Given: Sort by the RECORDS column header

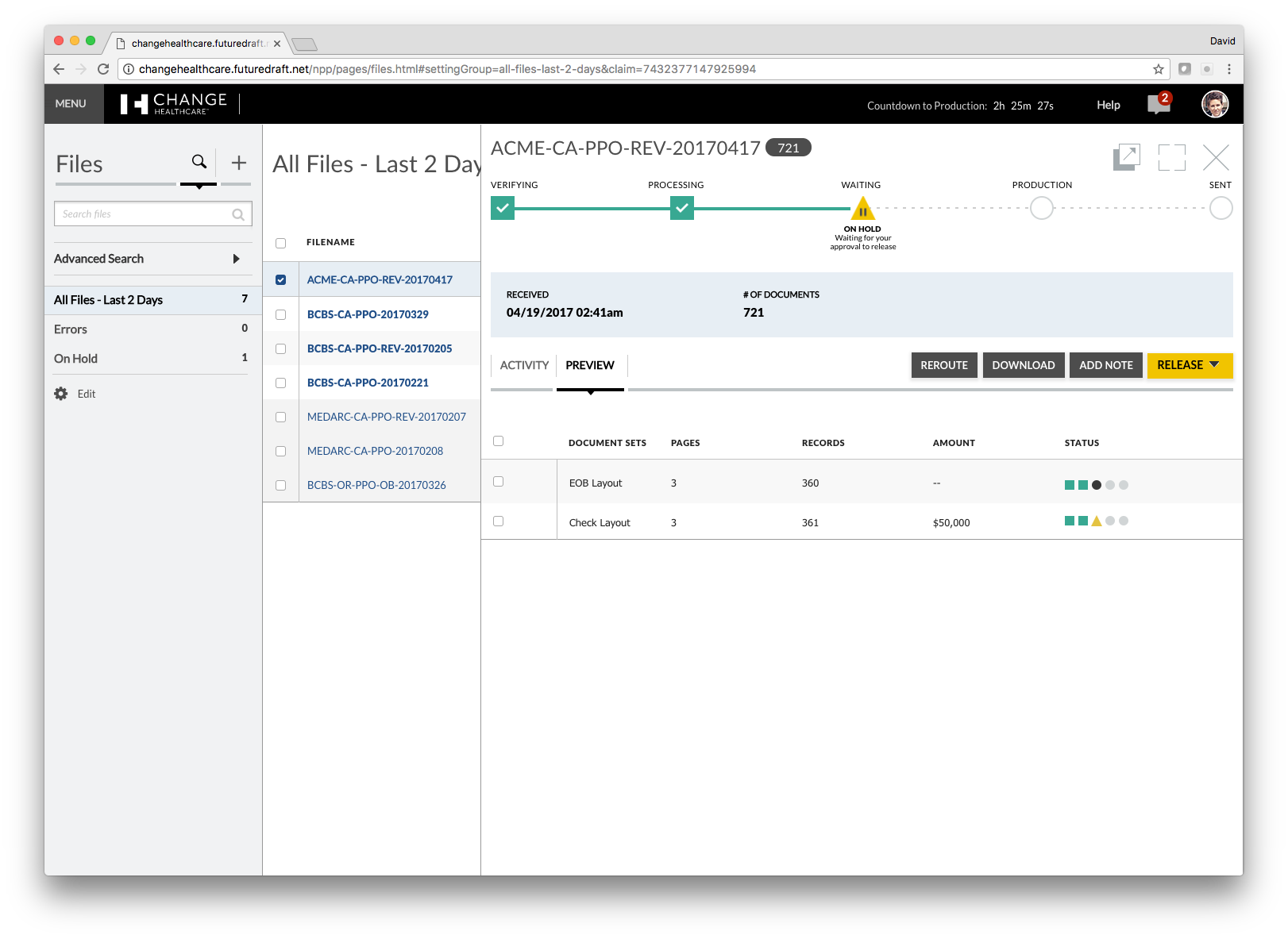Looking at the screenshot, I should [x=823, y=443].
